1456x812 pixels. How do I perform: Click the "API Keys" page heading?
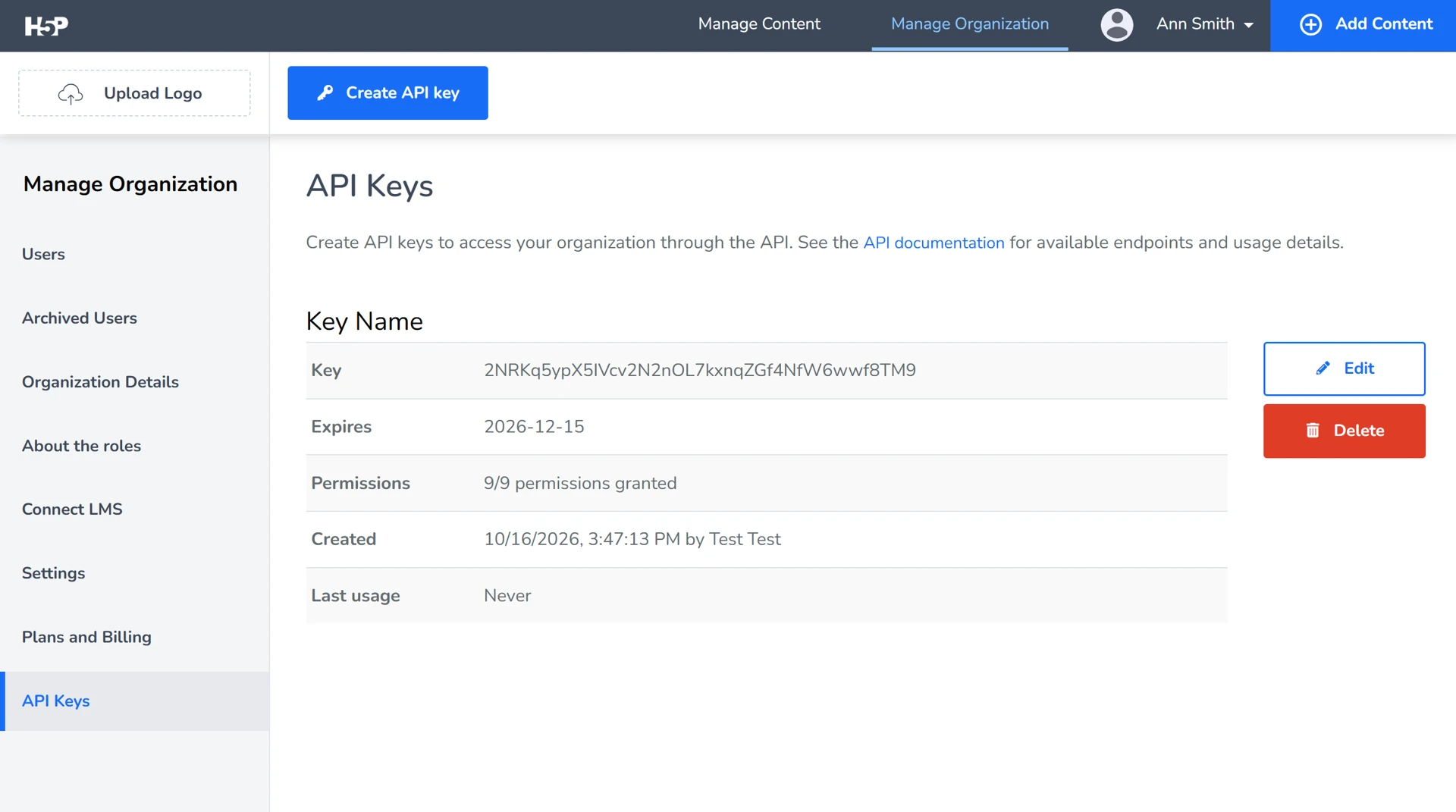369,187
